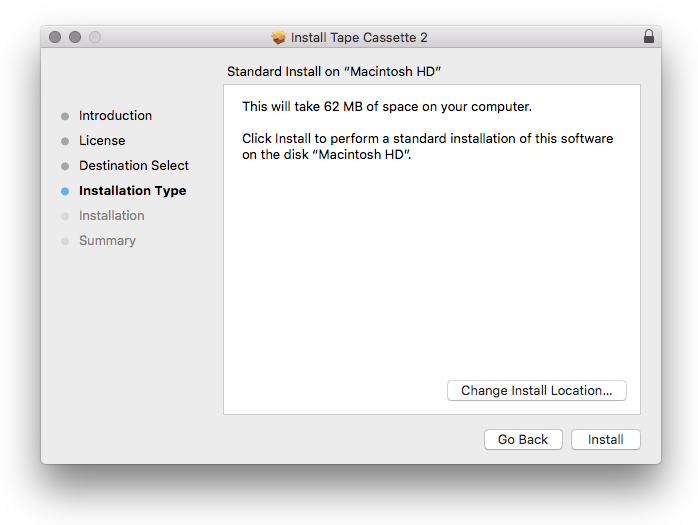
Task: Click the lock icon in title bar
Action: (649, 37)
